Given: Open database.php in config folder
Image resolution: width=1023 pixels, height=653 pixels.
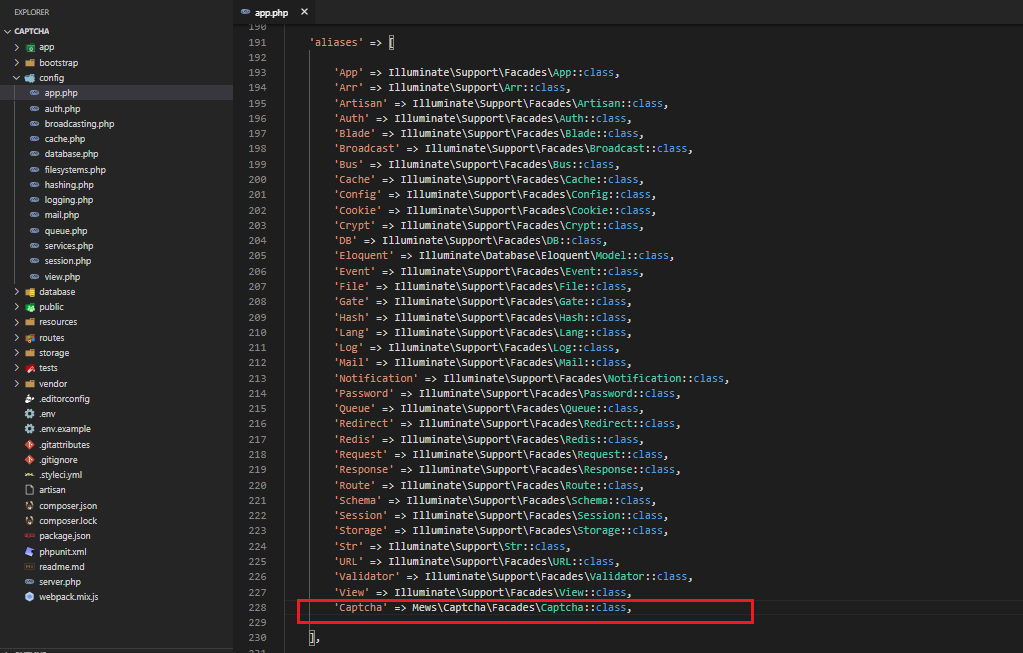Looking at the screenshot, I should pyautogui.click(x=71, y=154).
